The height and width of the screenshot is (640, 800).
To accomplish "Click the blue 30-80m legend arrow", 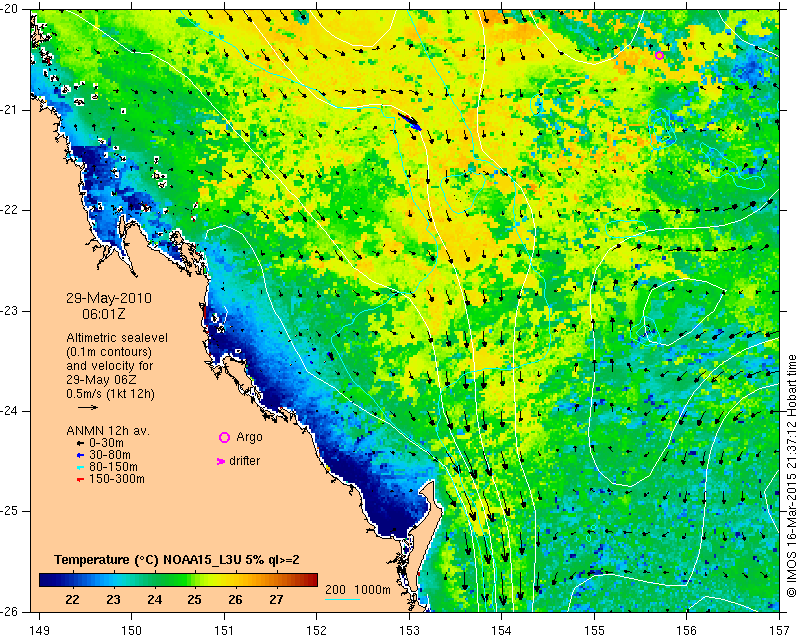I will 80,455.
